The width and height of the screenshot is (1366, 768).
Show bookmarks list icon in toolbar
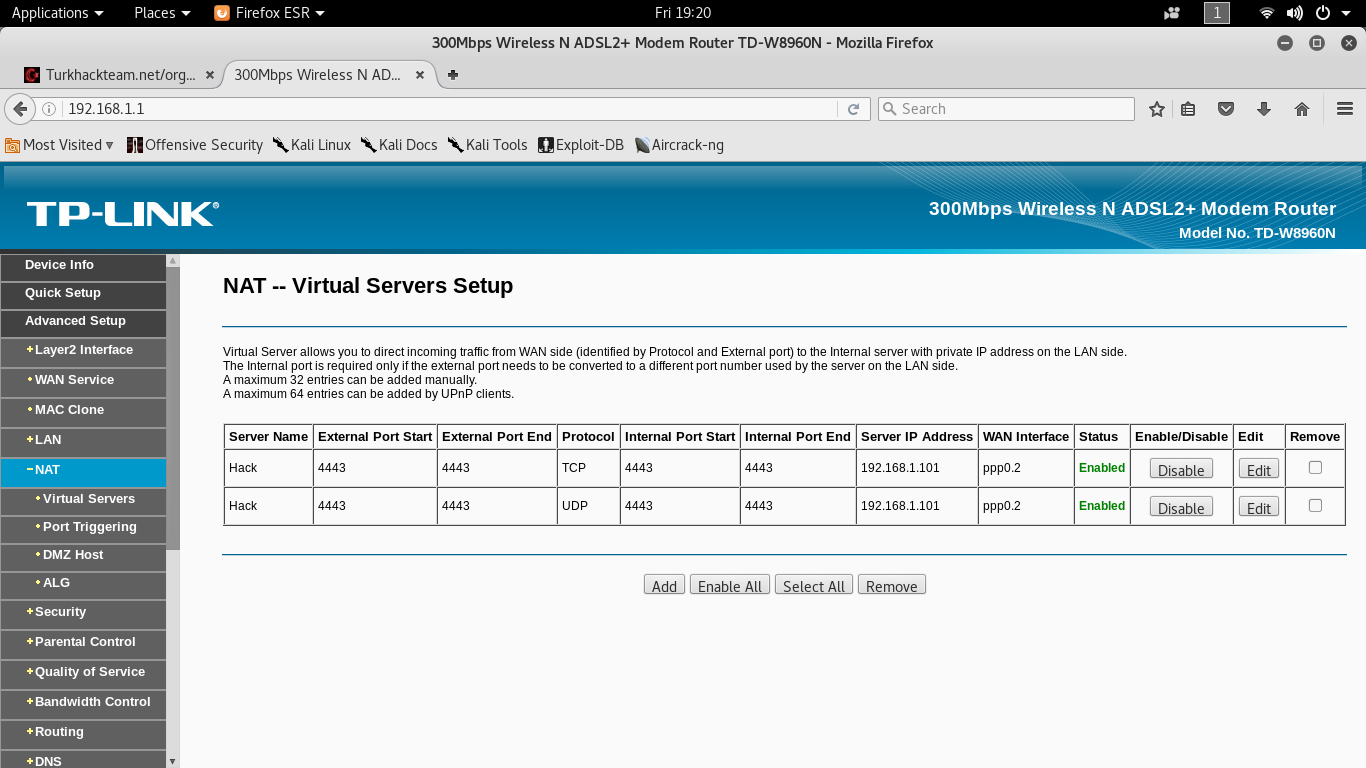pyautogui.click(x=1188, y=109)
